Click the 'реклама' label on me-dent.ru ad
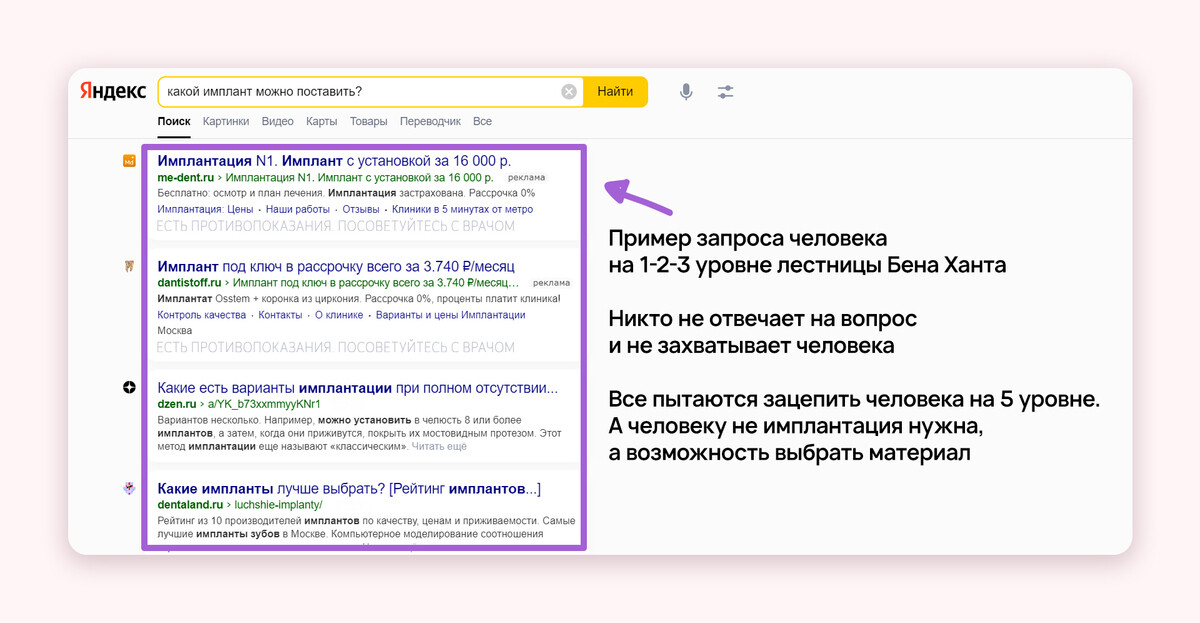The height and width of the screenshot is (623, 1200). coord(525,178)
